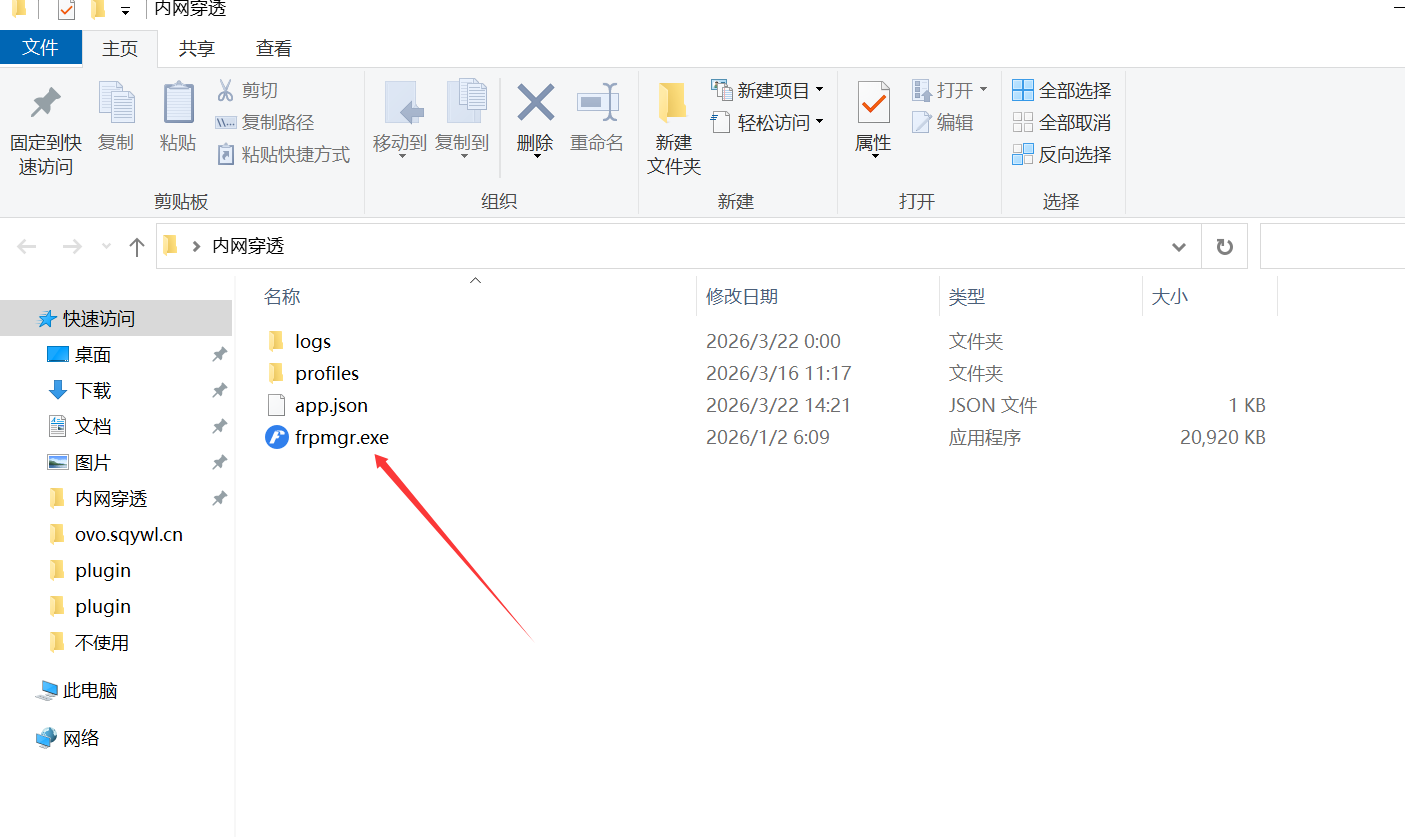This screenshot has width=1405, height=837.
Task: Click 反向选择 to invert selection
Action: (1062, 155)
